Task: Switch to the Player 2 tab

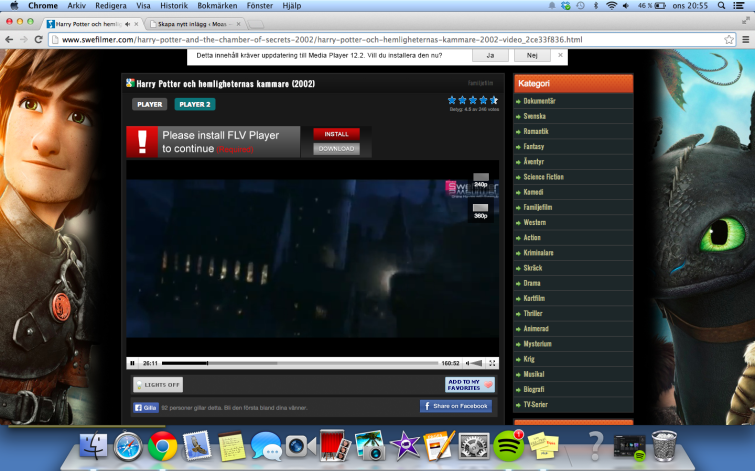Action: coord(195,104)
